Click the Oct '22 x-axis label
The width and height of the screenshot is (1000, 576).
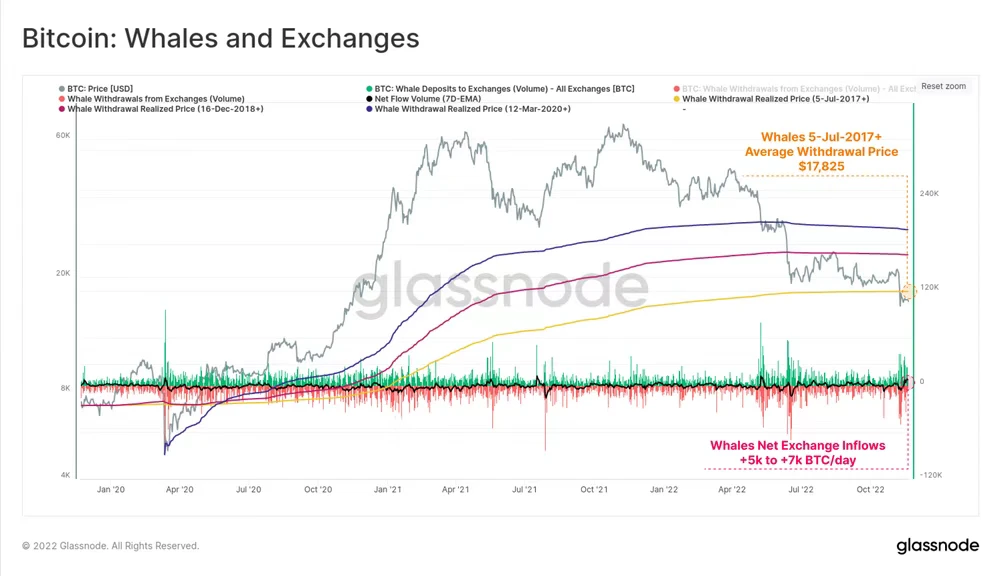871,489
